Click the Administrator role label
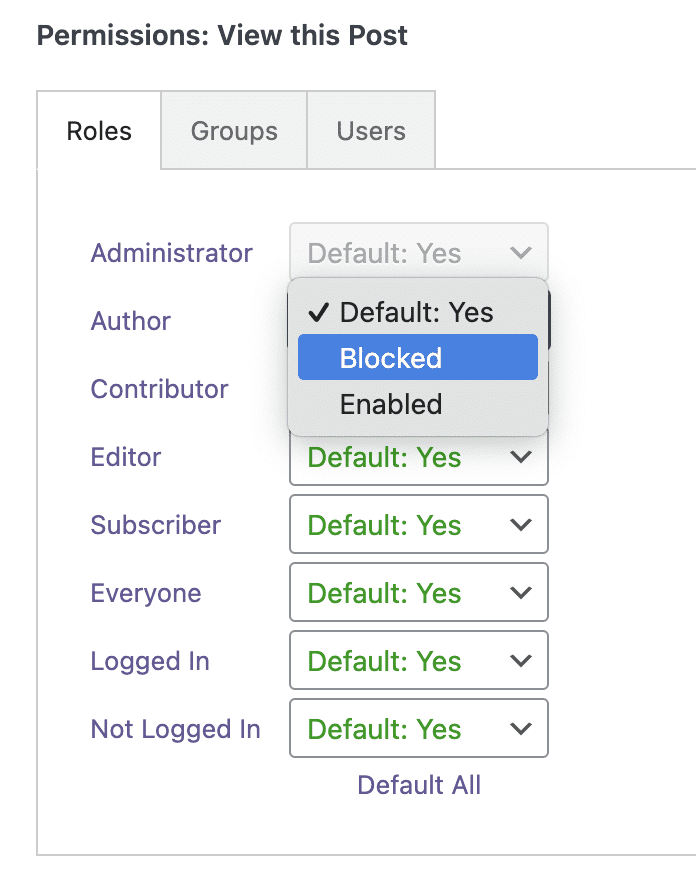The image size is (696, 890). [171, 253]
